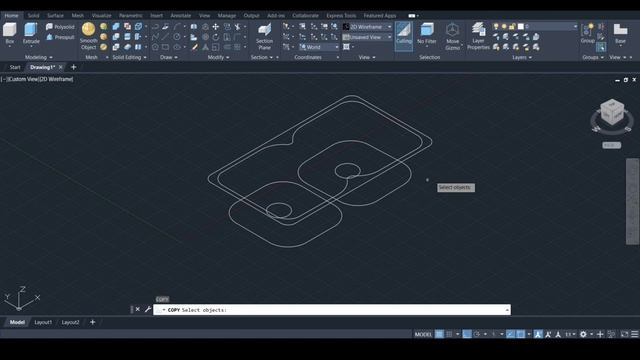The width and height of the screenshot is (640, 360).
Task: Click the solid Intersect icon
Action: point(116,47)
